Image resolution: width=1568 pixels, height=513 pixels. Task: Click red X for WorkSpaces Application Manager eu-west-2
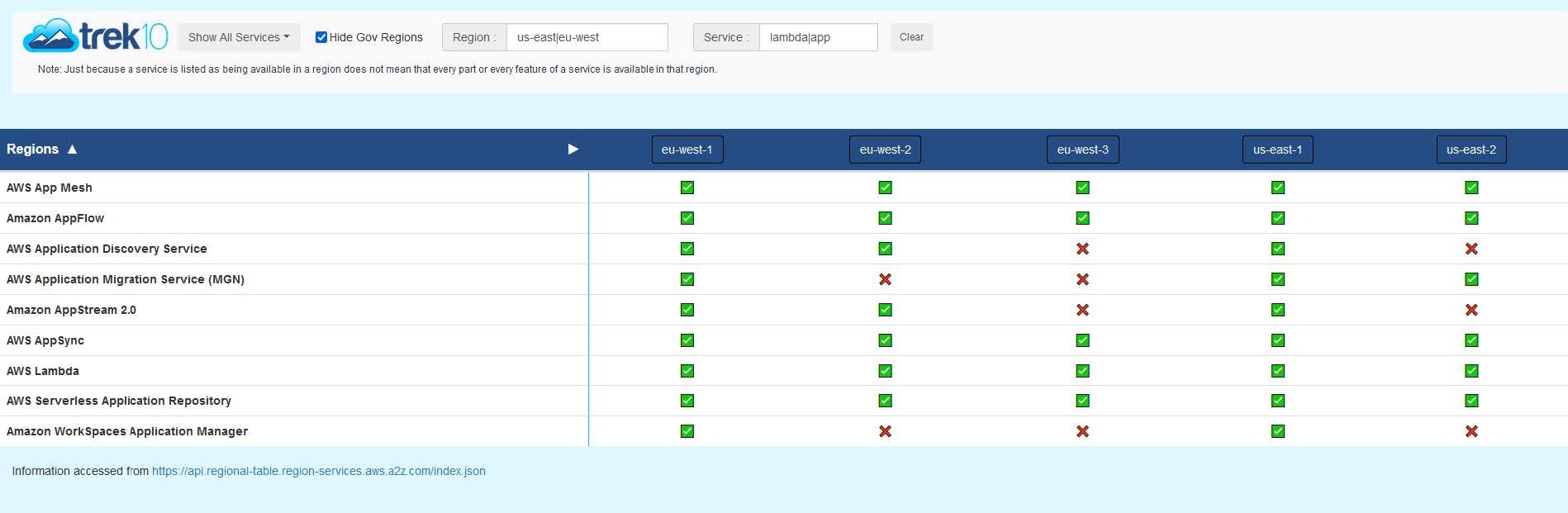(885, 431)
